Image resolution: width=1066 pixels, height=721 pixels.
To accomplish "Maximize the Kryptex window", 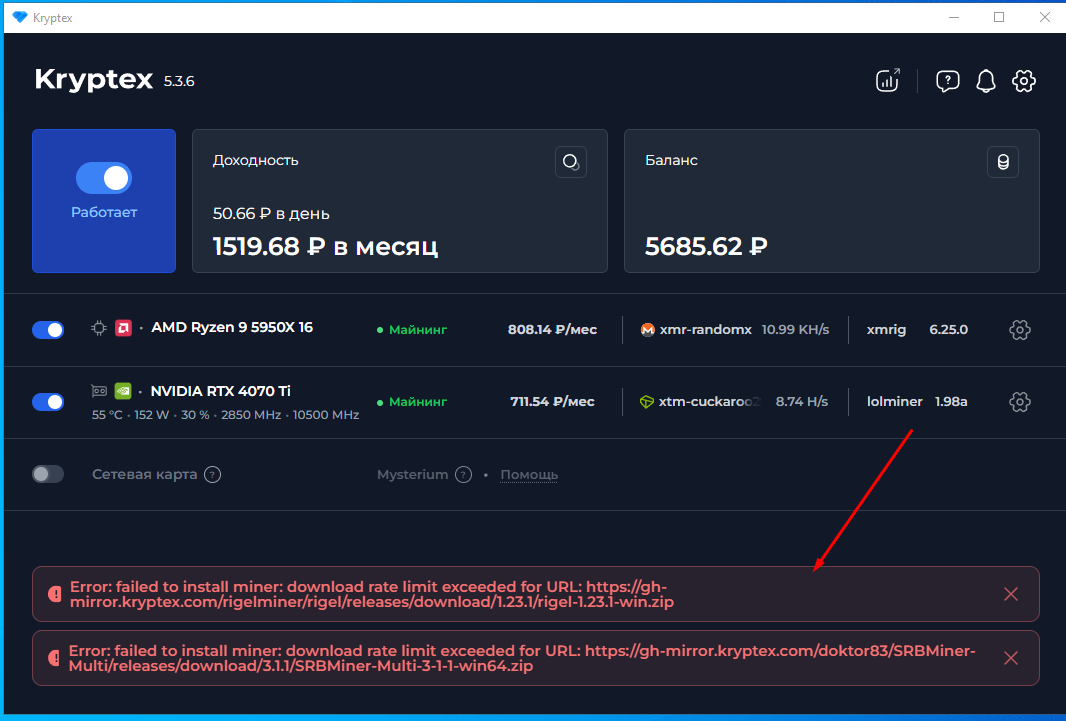I will point(999,17).
